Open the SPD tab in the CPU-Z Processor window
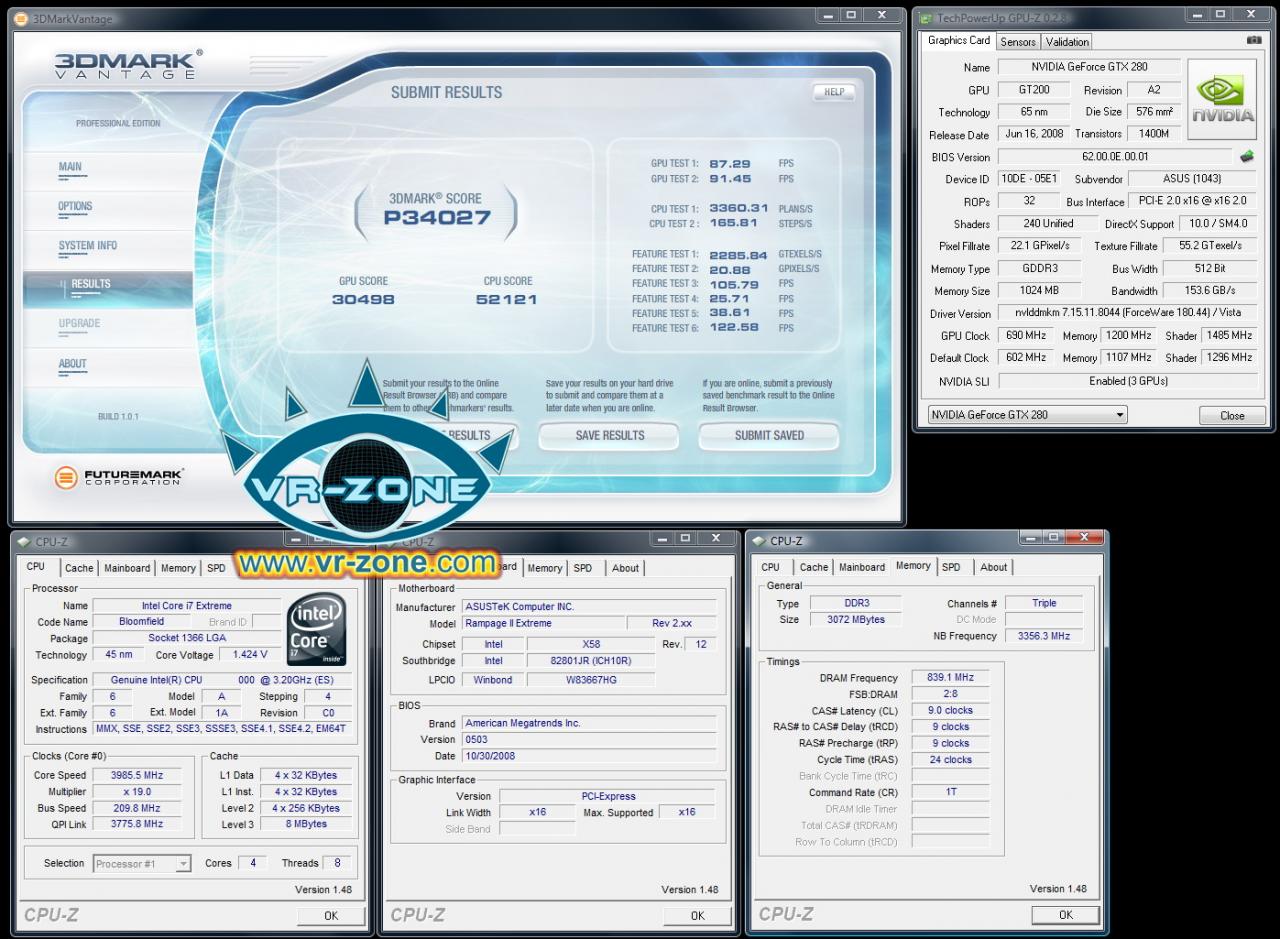The height and width of the screenshot is (939, 1280). point(216,568)
